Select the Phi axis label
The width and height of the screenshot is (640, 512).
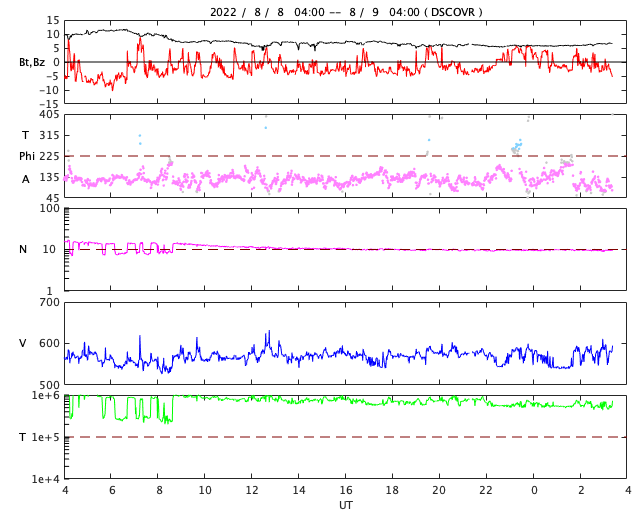[27, 156]
